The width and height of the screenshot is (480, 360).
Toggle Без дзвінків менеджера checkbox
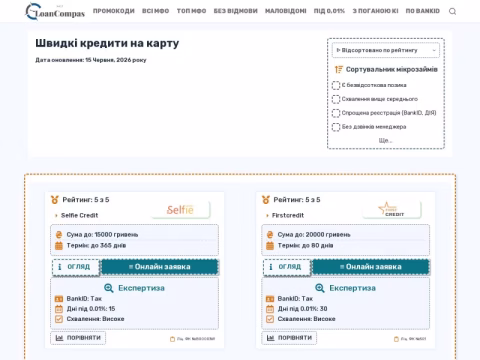[336, 127]
